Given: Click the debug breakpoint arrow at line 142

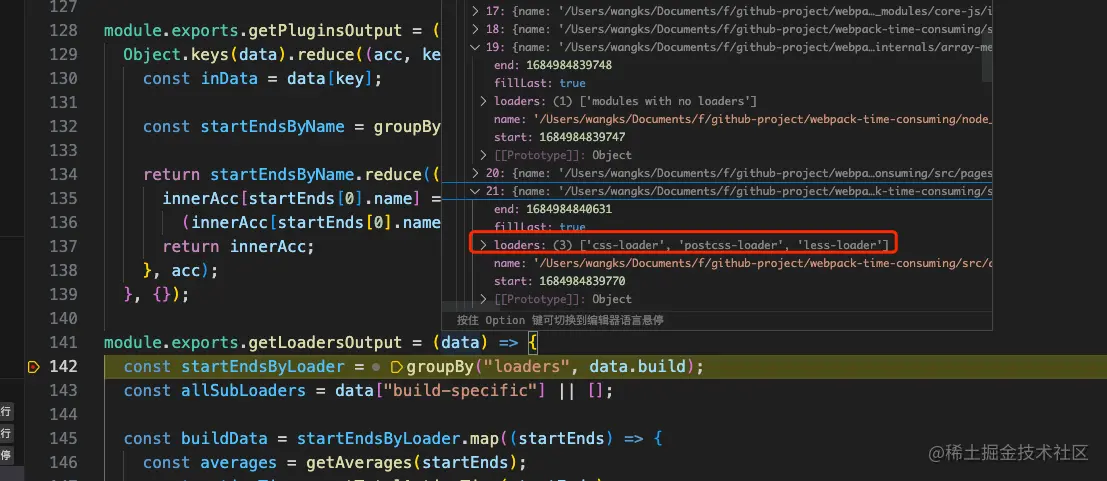Looking at the screenshot, I should (x=33, y=367).
